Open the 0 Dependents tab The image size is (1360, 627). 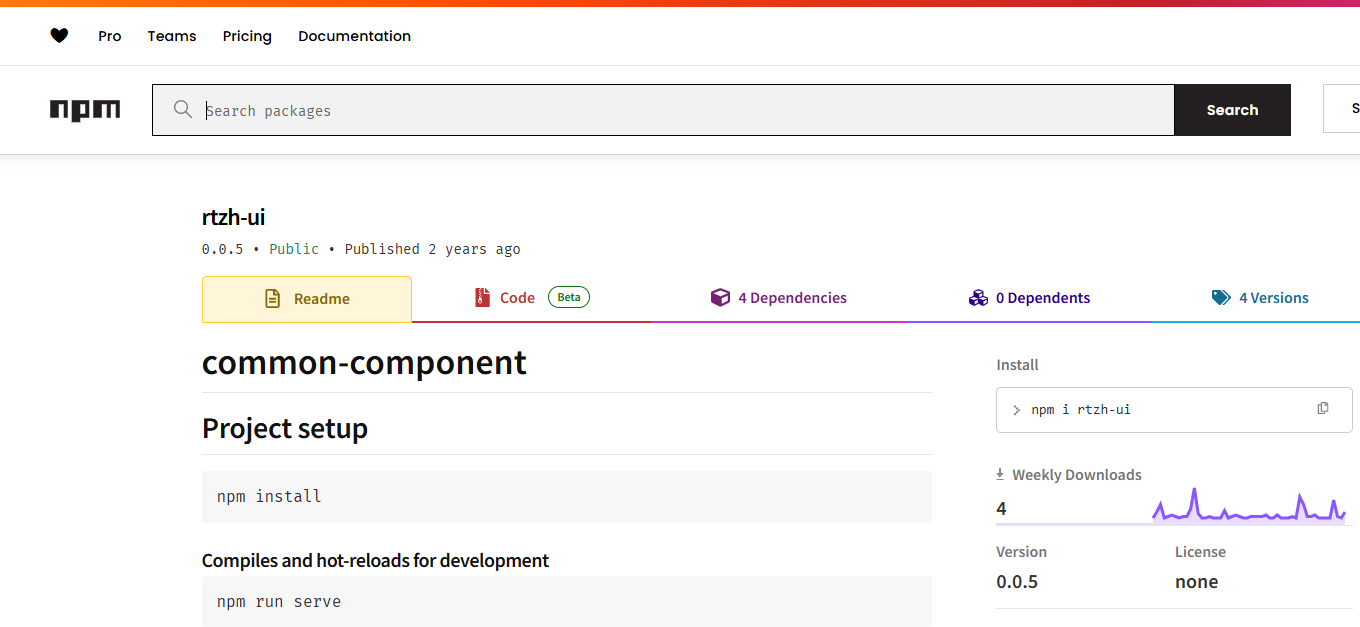click(1029, 298)
